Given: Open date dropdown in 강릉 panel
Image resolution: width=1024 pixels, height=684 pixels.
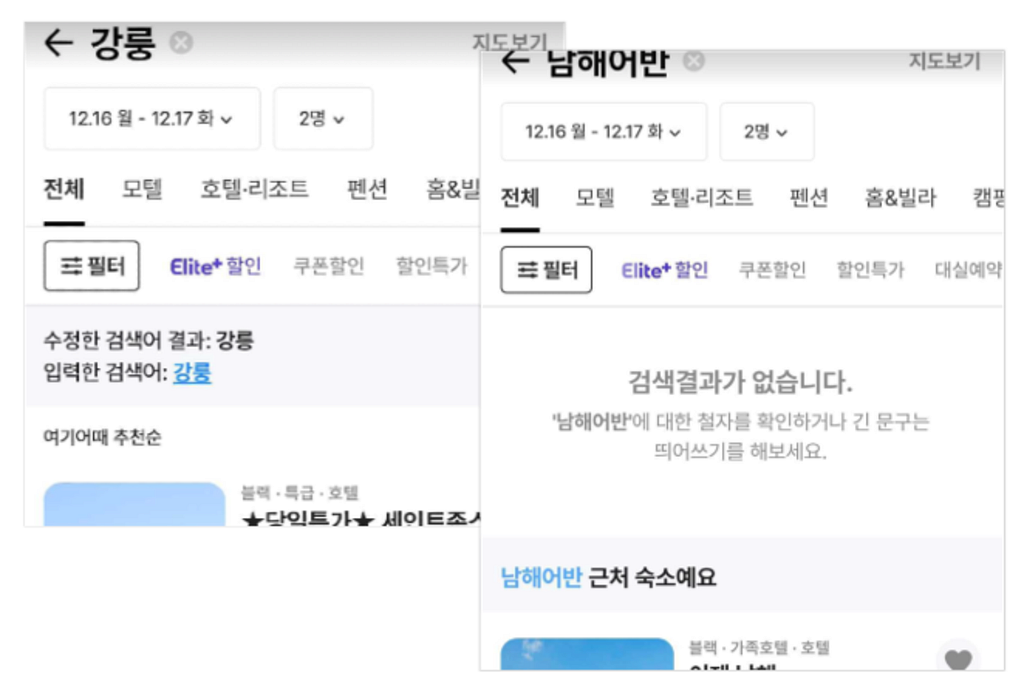Looking at the screenshot, I should pyautogui.click(x=152, y=119).
